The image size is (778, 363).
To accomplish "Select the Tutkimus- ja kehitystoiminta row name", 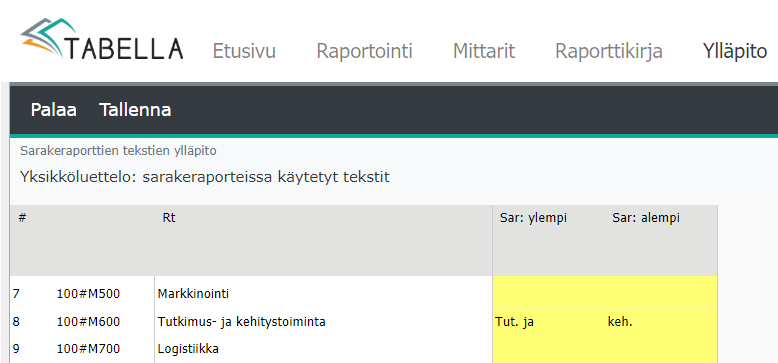I will pyautogui.click(x=242, y=322).
